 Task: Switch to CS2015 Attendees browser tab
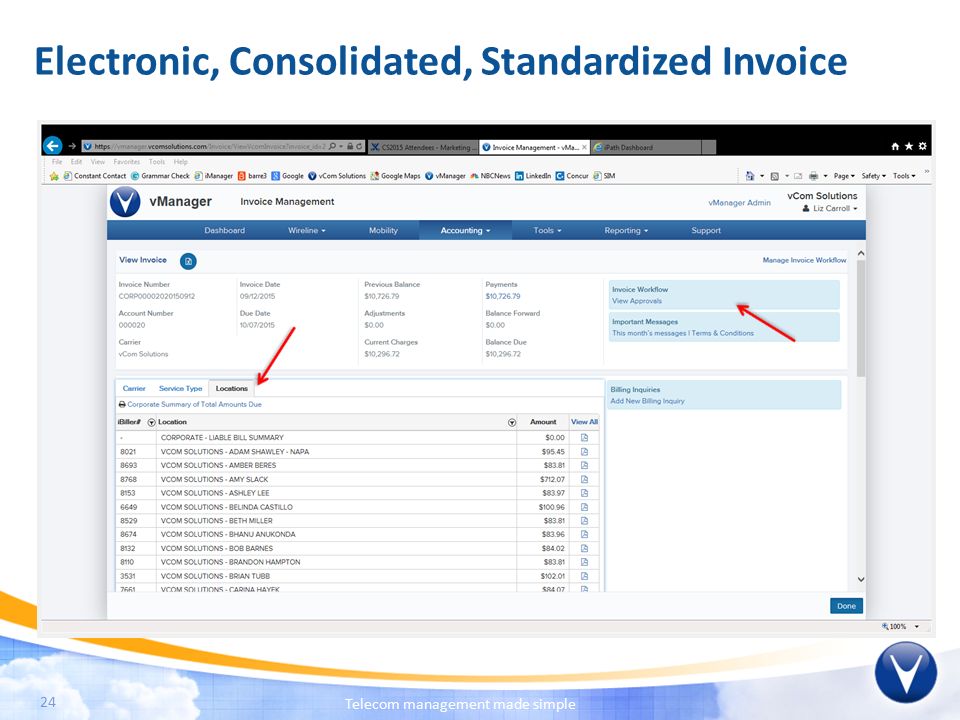point(423,148)
